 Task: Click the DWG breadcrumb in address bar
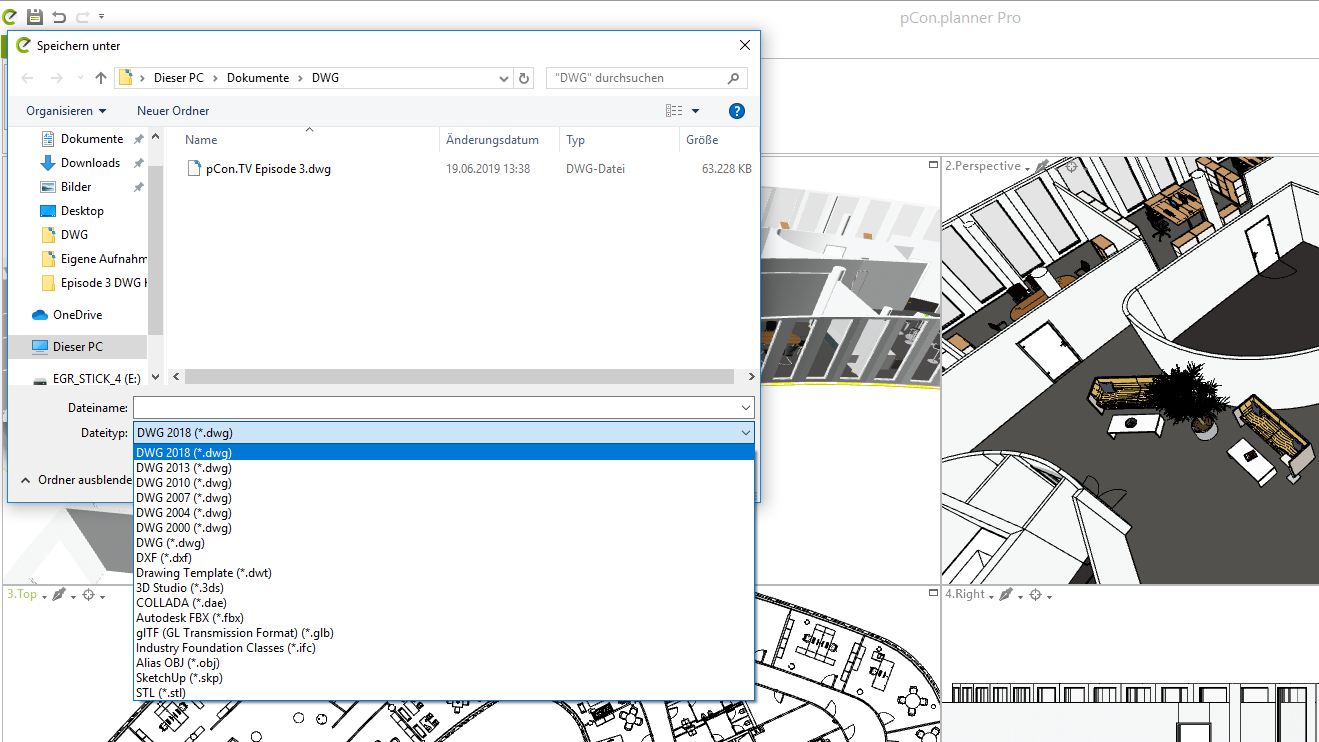click(325, 78)
